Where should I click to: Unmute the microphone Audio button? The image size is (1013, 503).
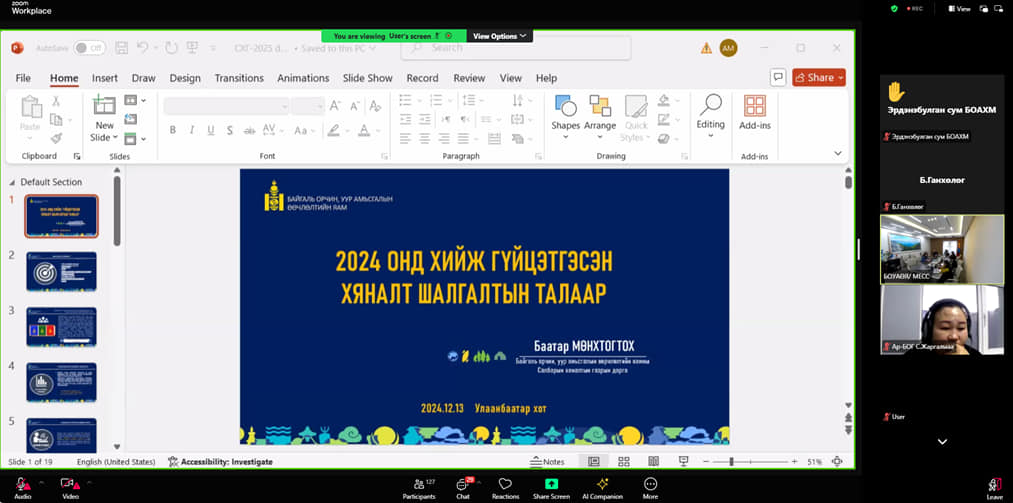[22, 487]
